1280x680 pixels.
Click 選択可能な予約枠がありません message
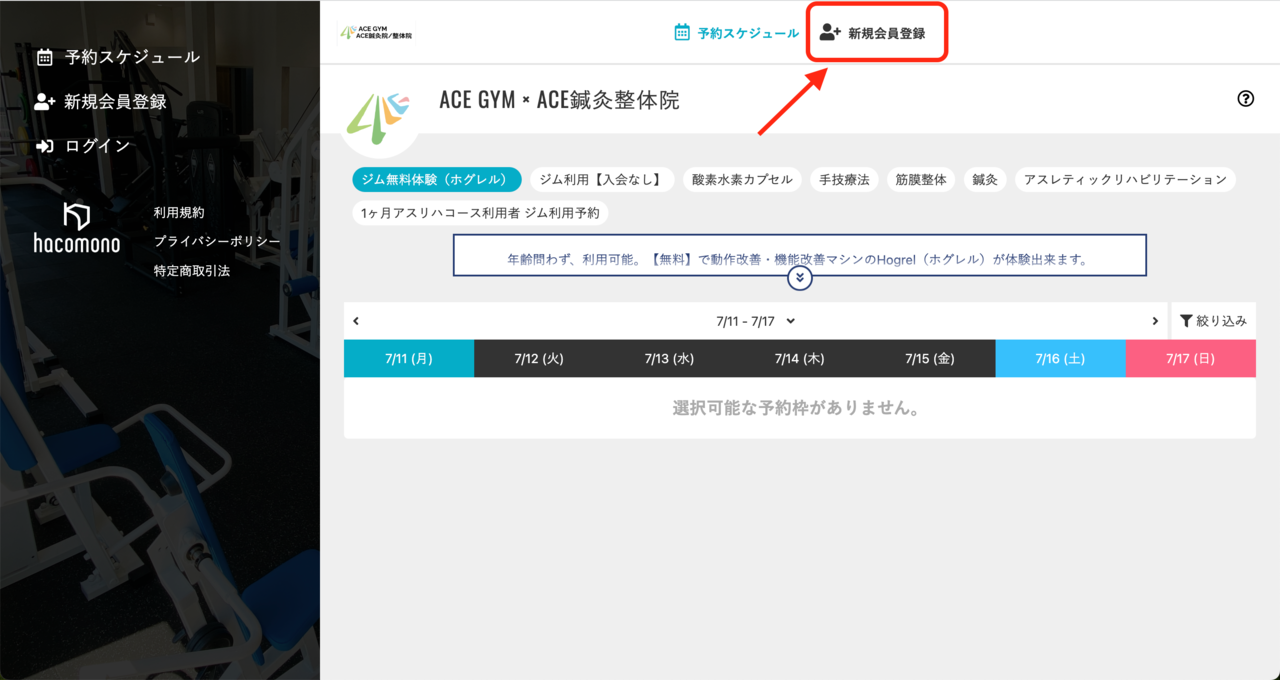click(796, 408)
